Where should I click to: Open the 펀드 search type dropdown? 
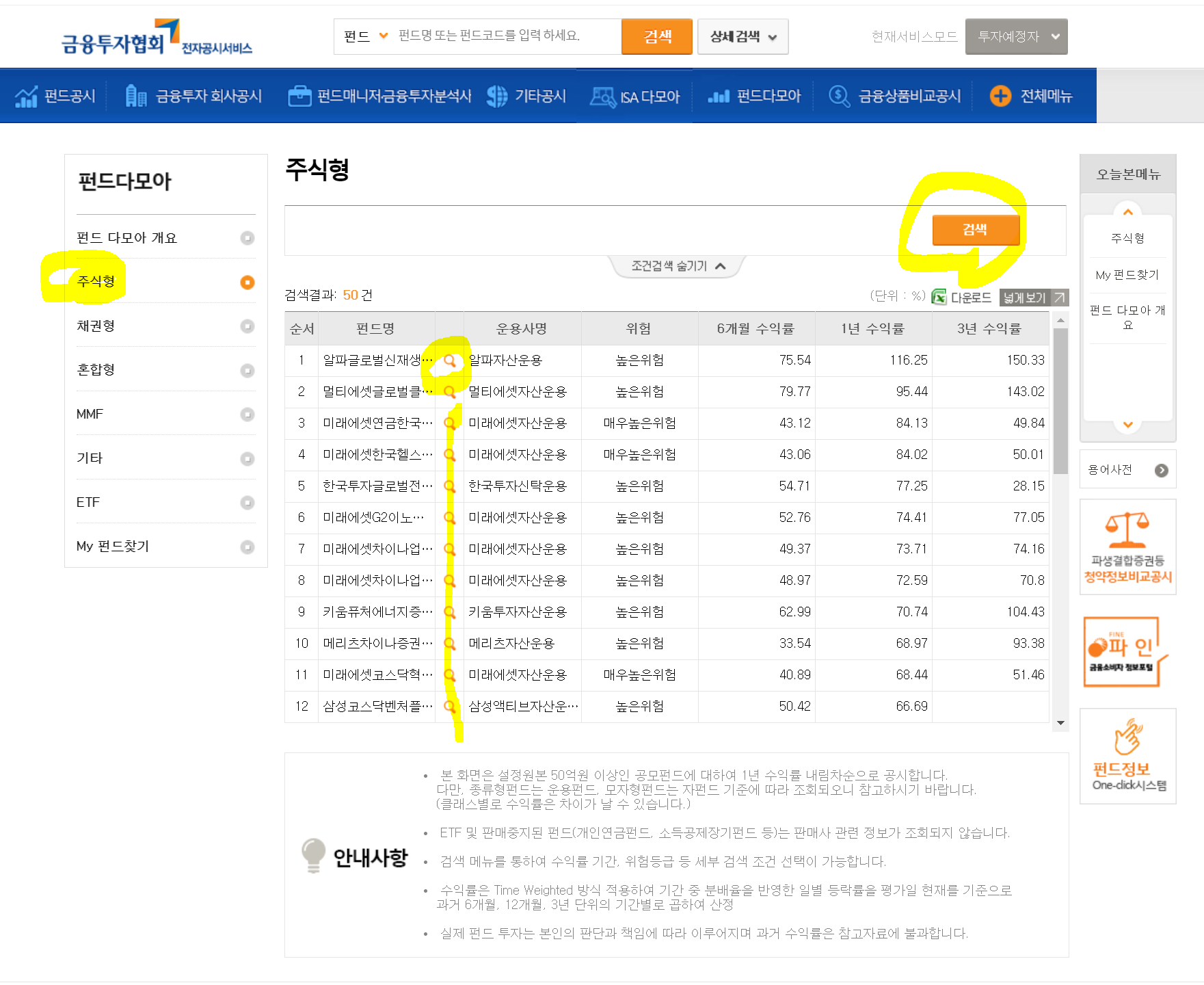[x=366, y=36]
